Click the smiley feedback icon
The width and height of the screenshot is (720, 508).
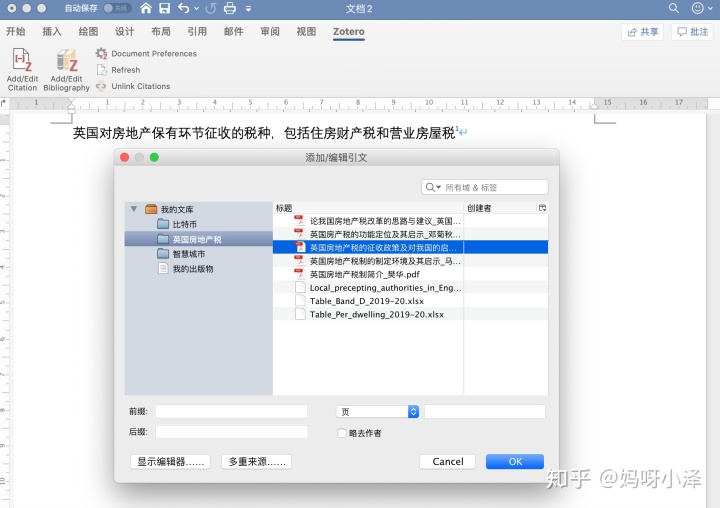(x=698, y=8)
